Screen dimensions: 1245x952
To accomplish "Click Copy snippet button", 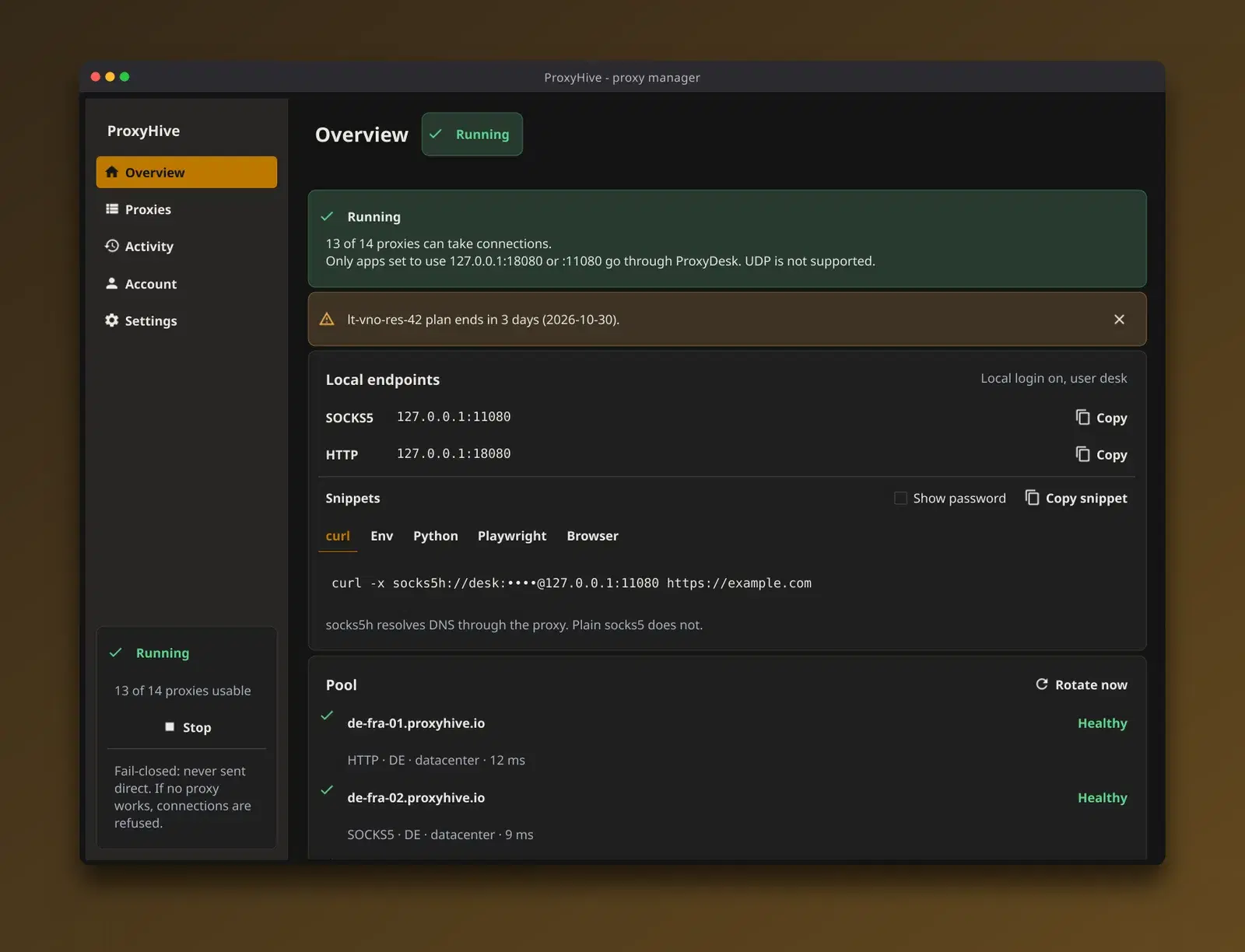I will (x=1076, y=498).
